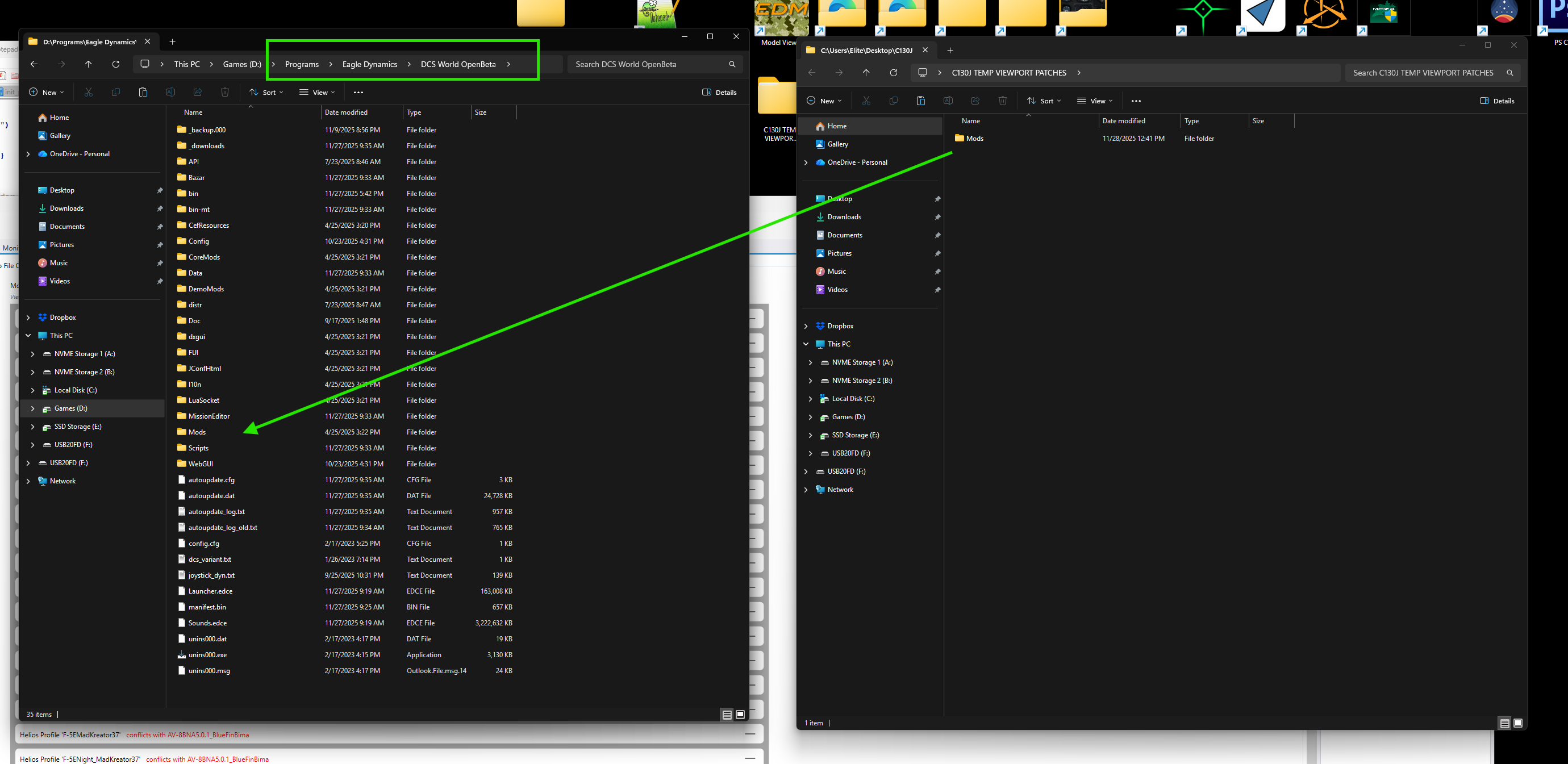Viewport: 1568px width, 764px height.
Task: Go up one folder in C130J window
Action: [x=866, y=73]
